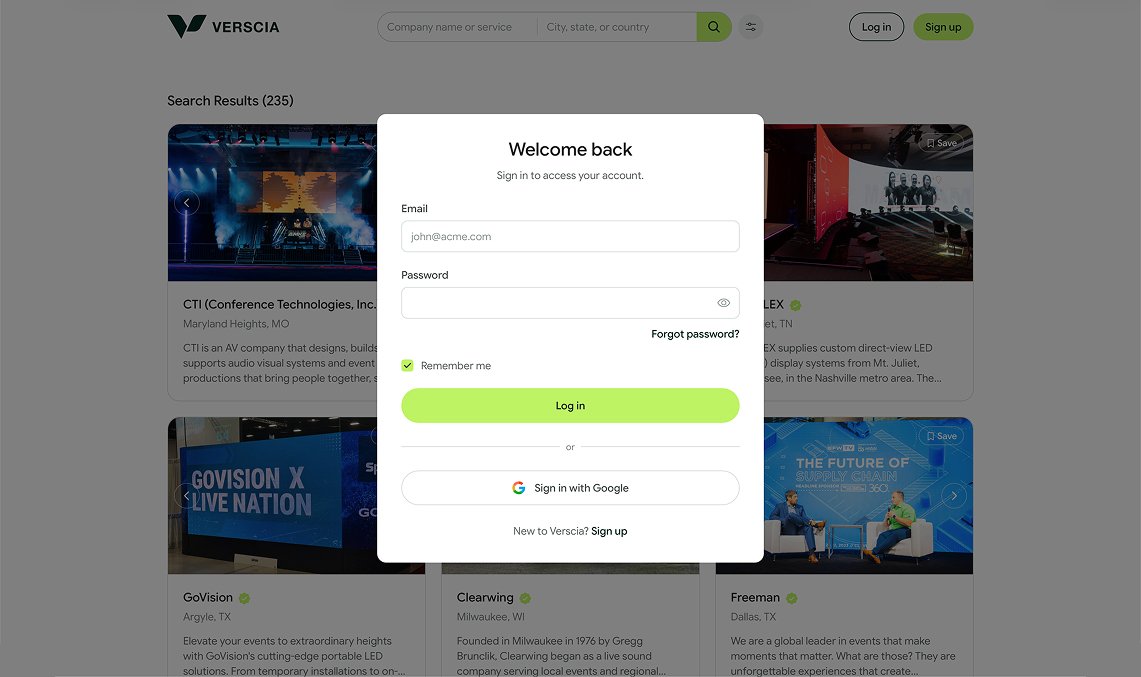The width and height of the screenshot is (1141, 677).
Task: Save the top-right LED display listing
Action: coord(942,143)
